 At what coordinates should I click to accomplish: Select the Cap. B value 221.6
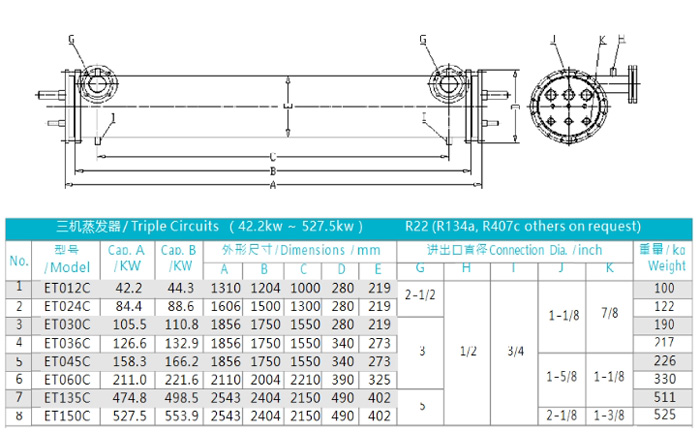pos(182,380)
